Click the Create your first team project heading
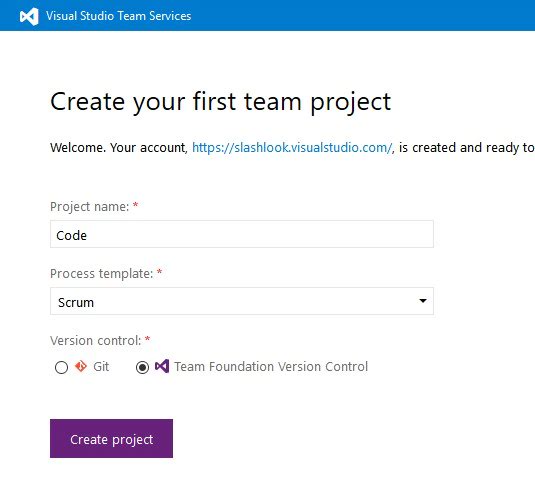 point(220,102)
